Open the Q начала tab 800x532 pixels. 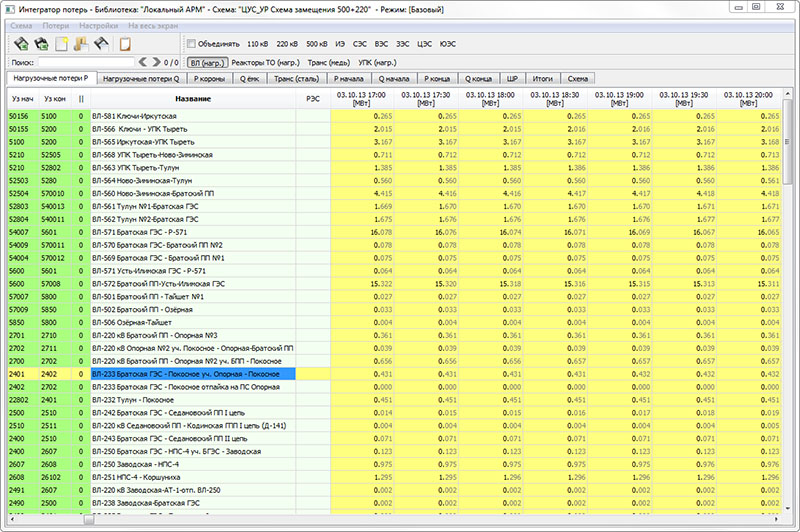[x=394, y=79]
